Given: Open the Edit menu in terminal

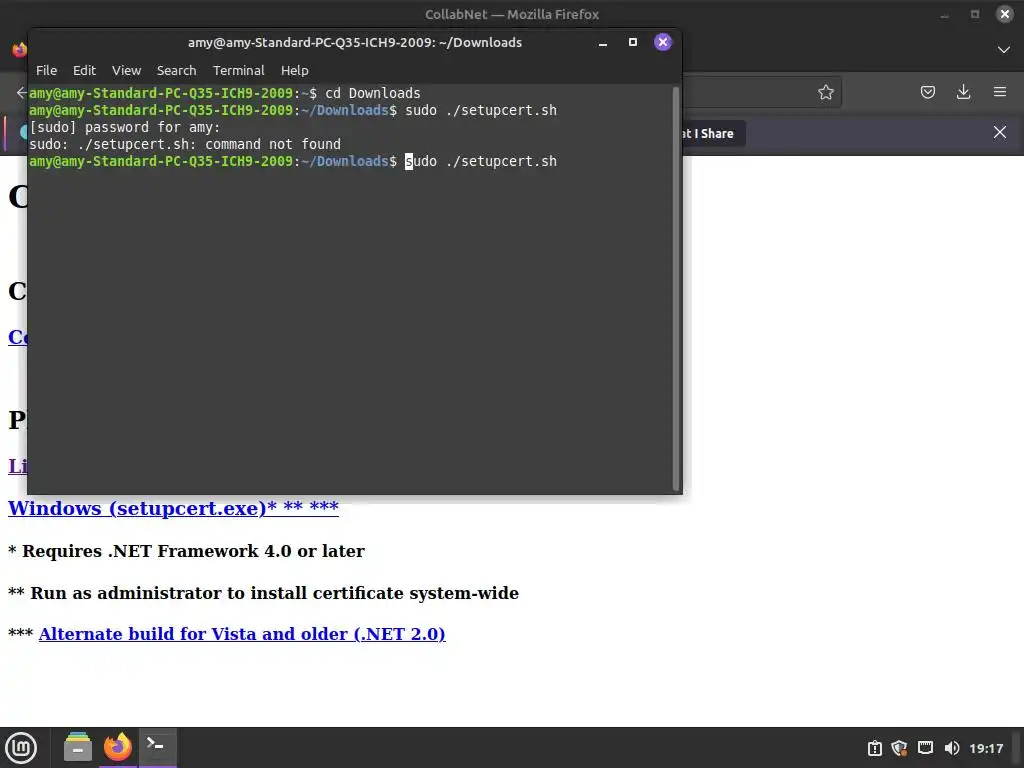Looking at the screenshot, I should pos(84,71).
